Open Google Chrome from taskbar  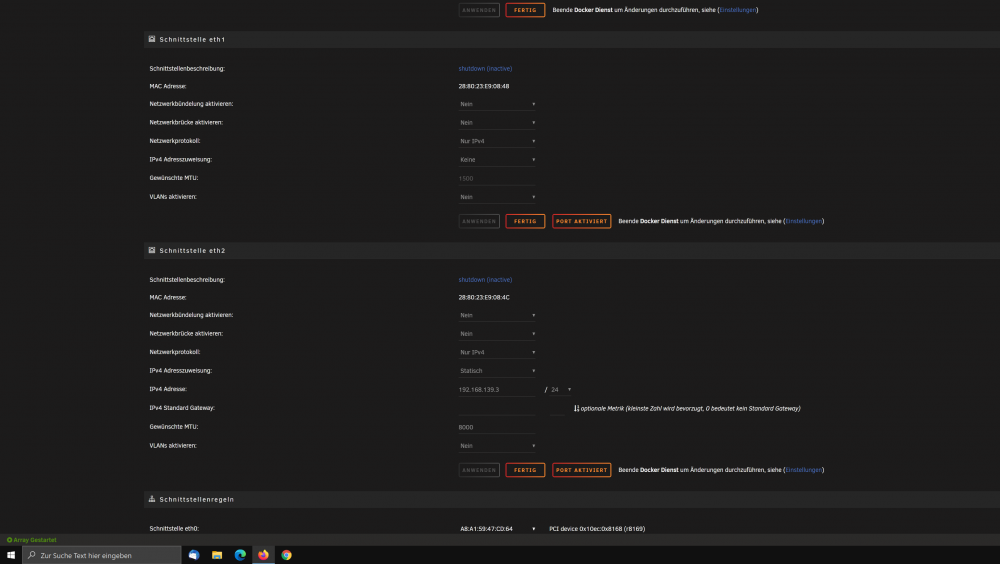(286, 555)
